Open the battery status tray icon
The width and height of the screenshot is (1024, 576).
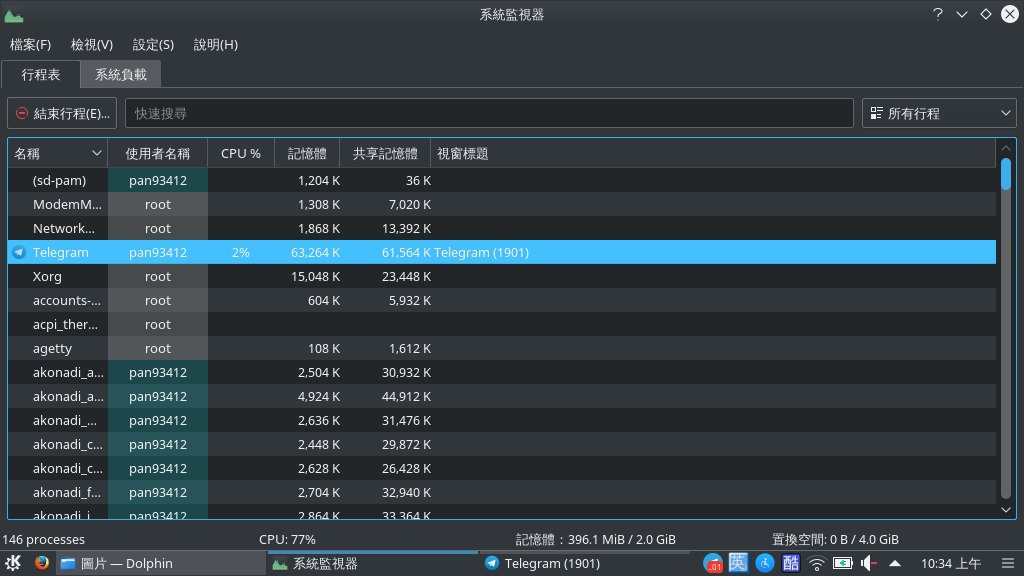[x=842, y=563]
